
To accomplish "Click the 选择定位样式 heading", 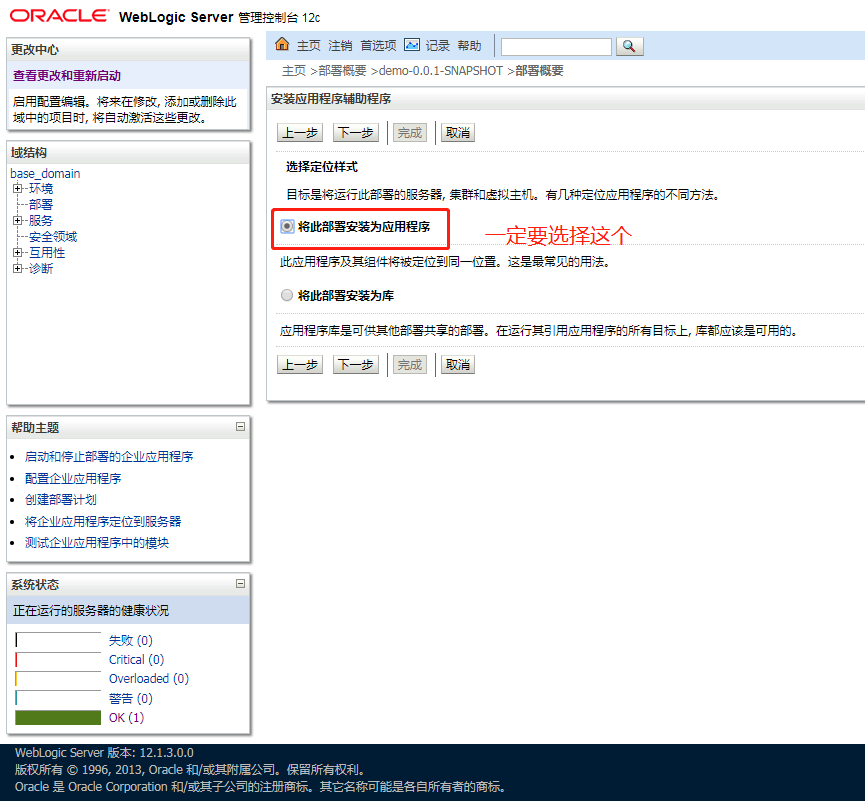I will point(322,167).
